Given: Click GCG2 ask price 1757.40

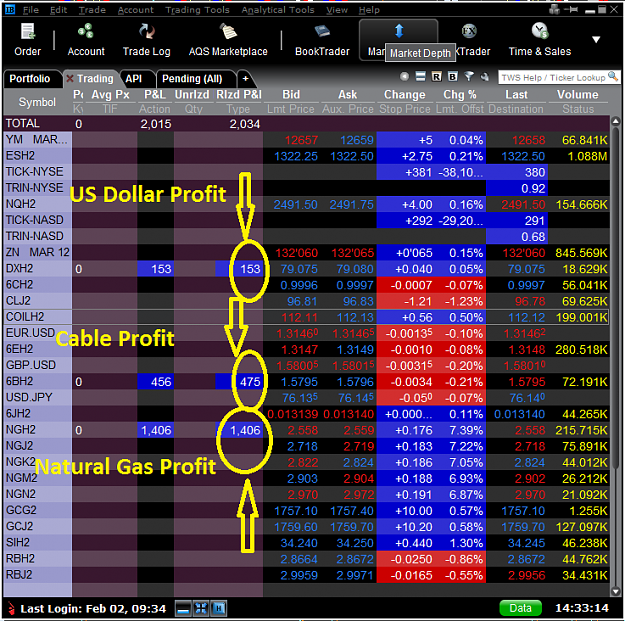Looking at the screenshot, I should coord(352,511).
